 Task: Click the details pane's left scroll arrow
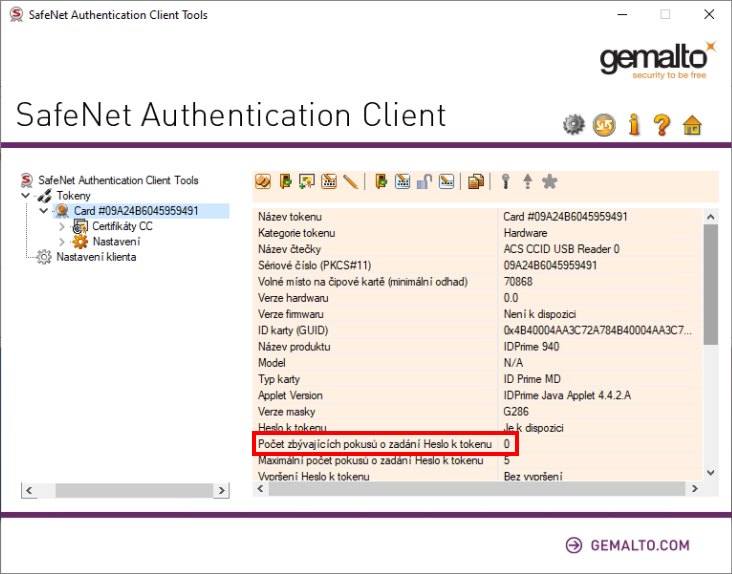click(x=260, y=489)
